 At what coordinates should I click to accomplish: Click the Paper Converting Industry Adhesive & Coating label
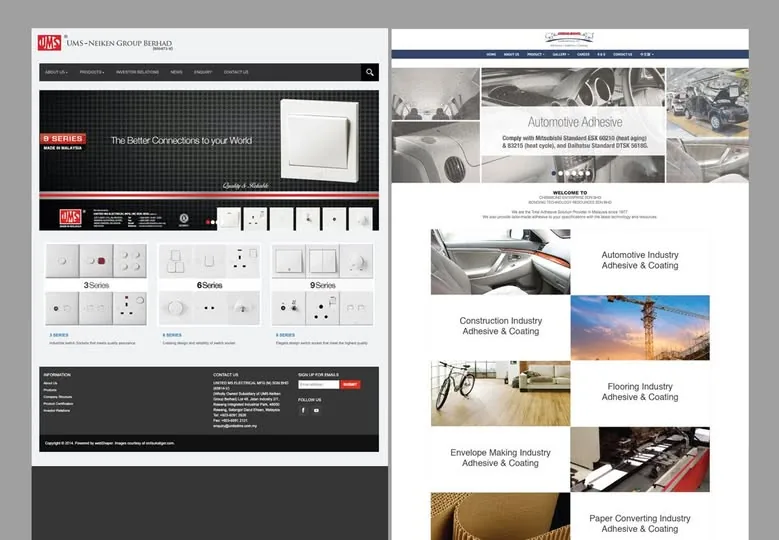640,524
